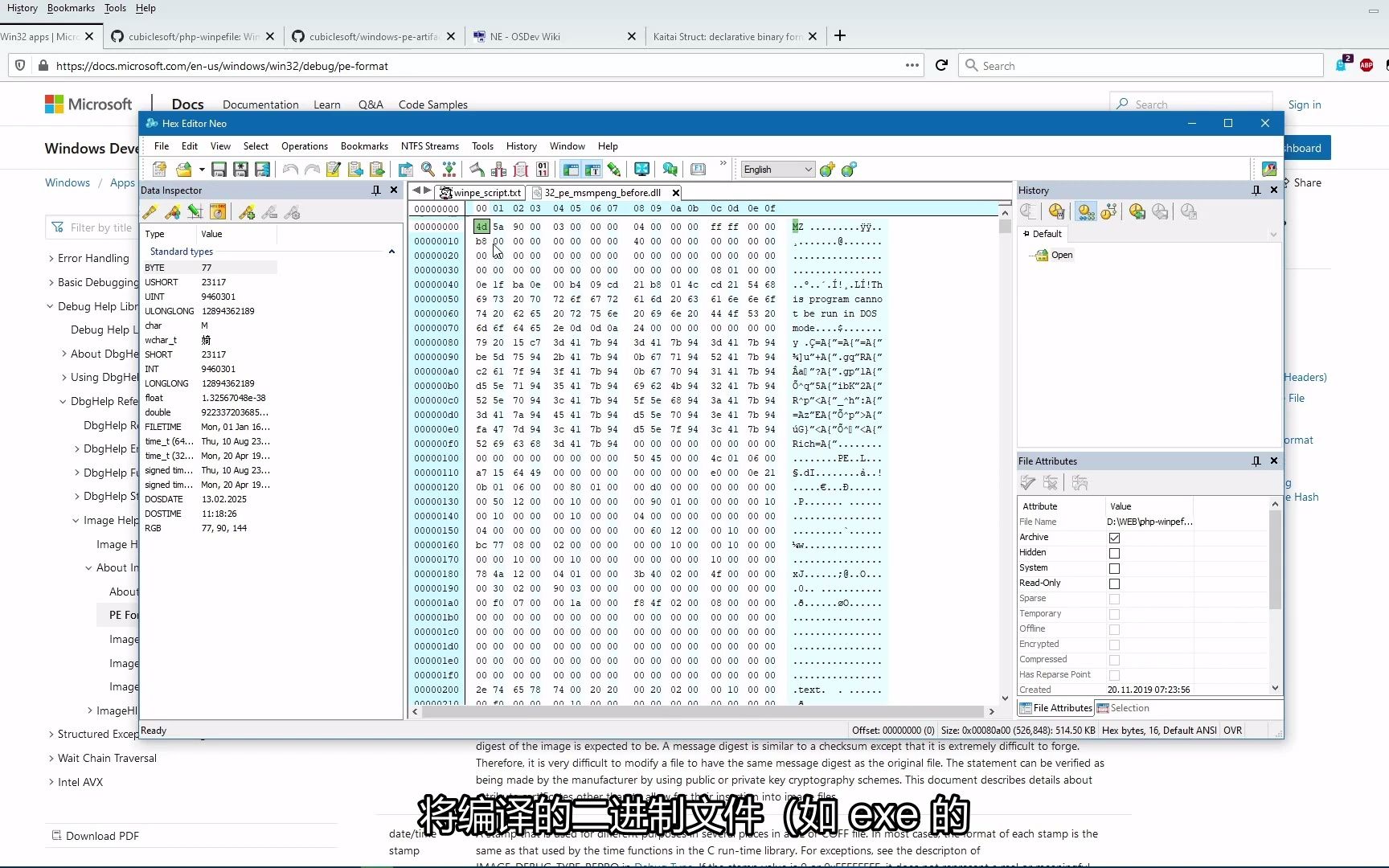Click globe add icon next to language box

tap(827, 169)
